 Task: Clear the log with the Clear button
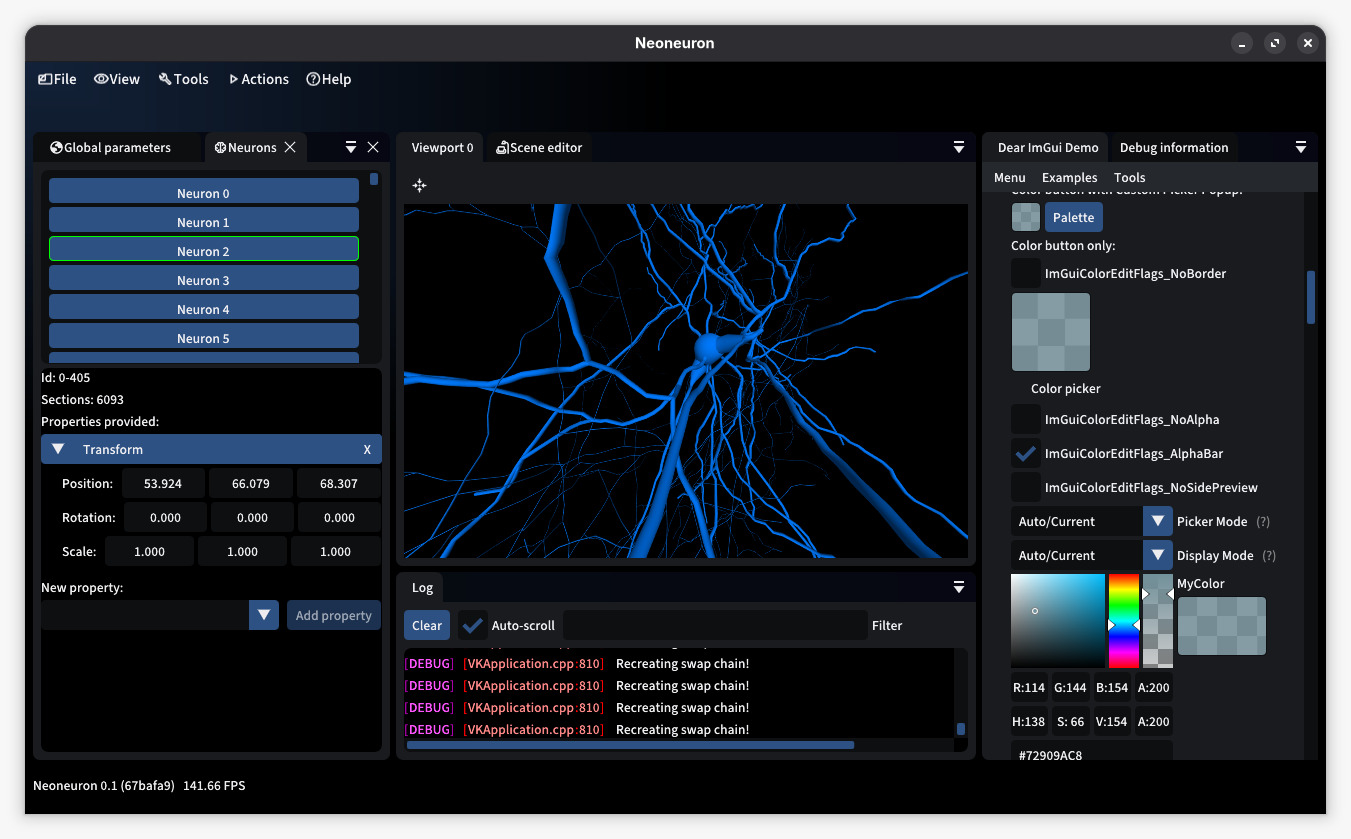tap(426, 625)
